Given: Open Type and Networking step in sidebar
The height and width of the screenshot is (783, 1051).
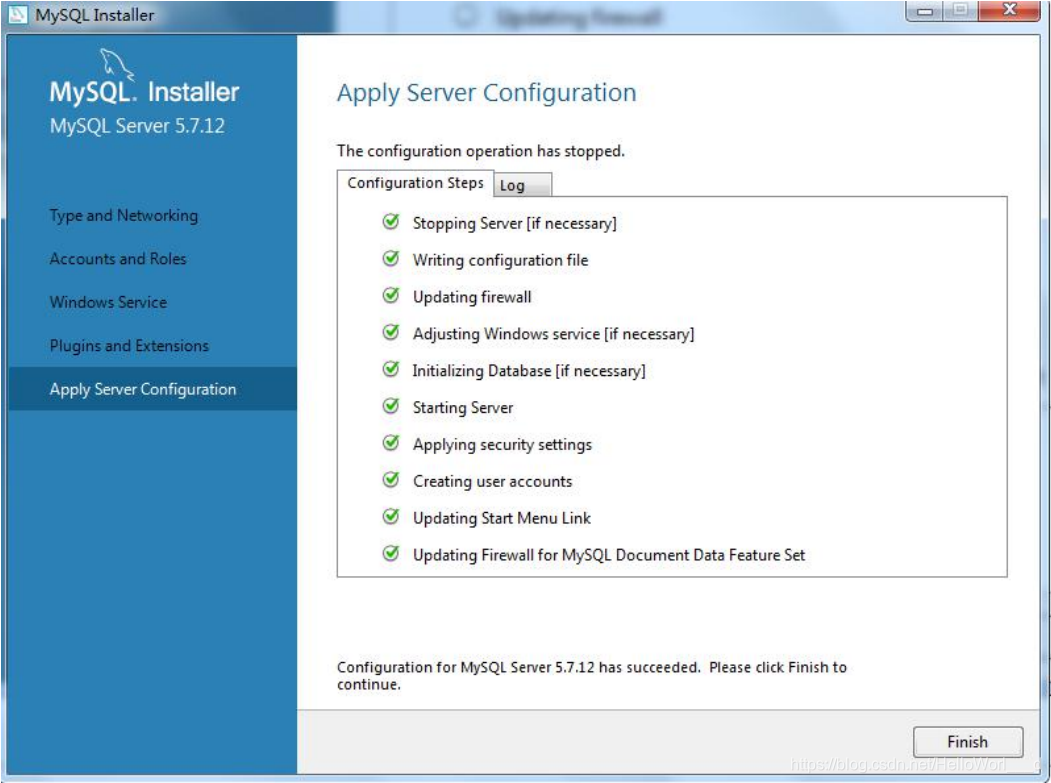Looking at the screenshot, I should pos(124,215).
